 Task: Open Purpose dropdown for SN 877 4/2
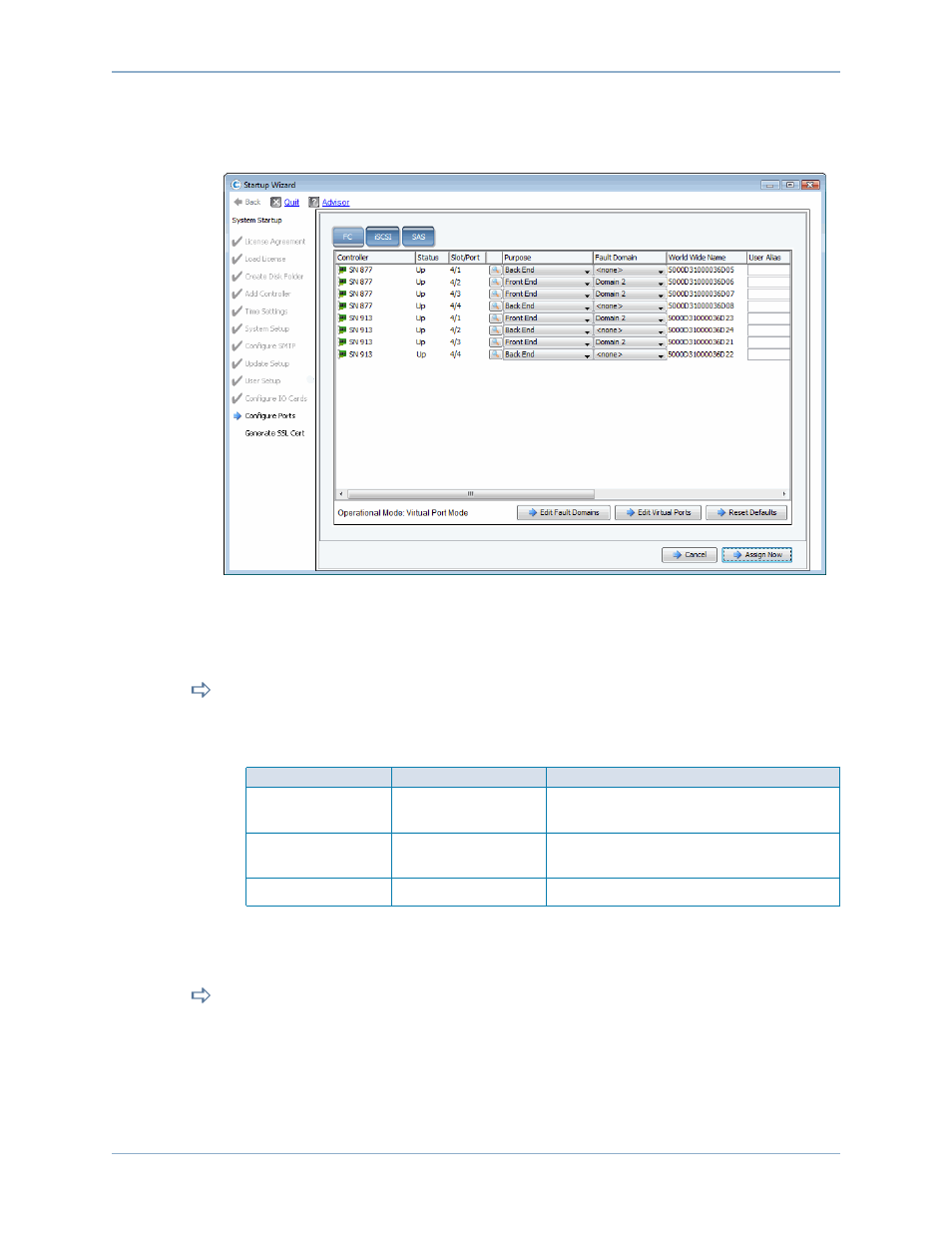(547, 283)
